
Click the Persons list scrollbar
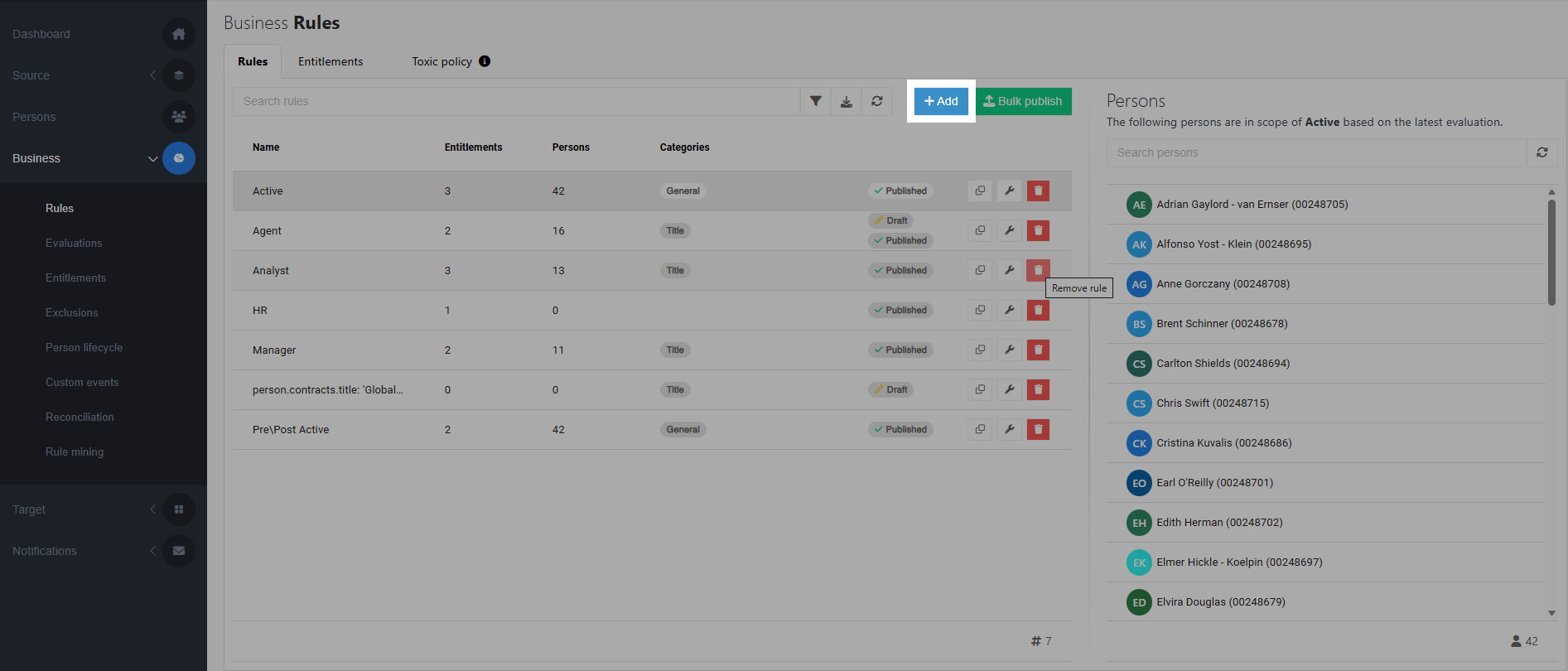1551,253
